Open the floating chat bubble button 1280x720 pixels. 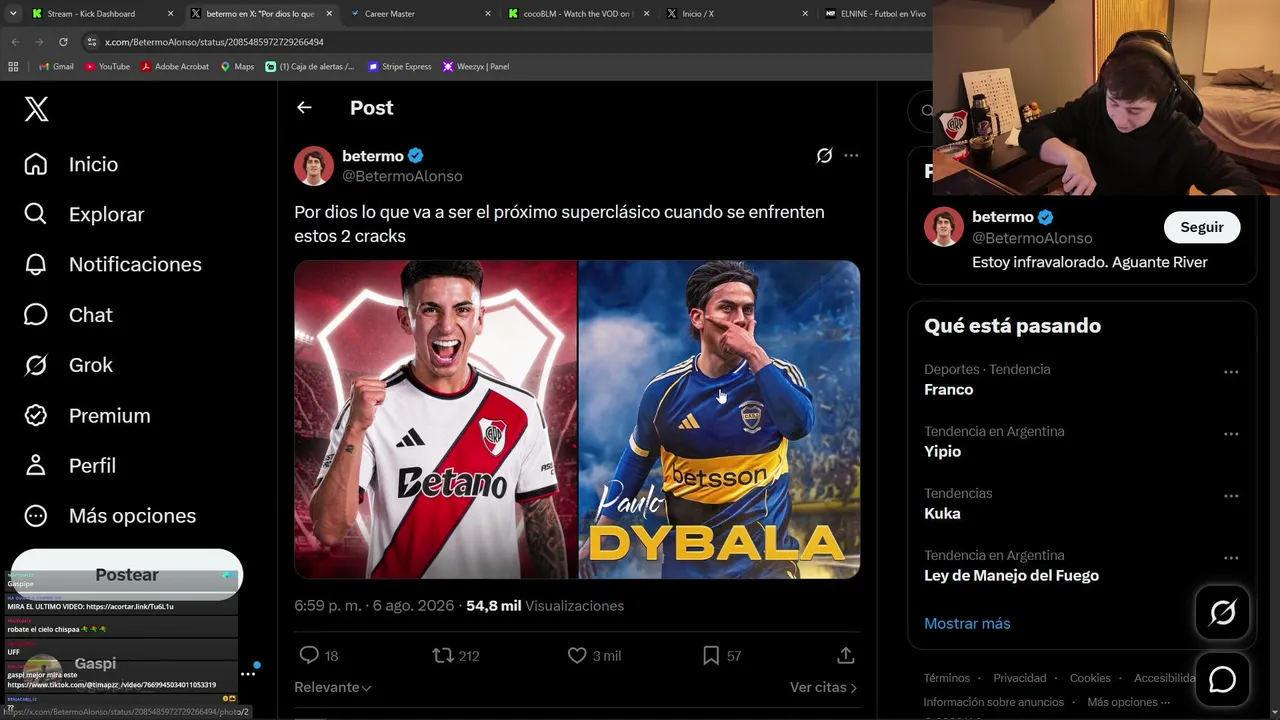1222,680
